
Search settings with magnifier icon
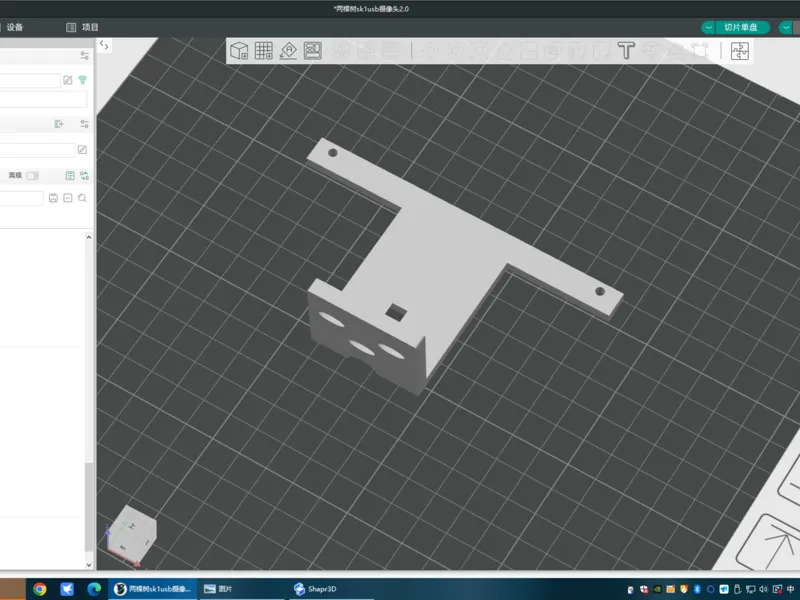tap(82, 198)
